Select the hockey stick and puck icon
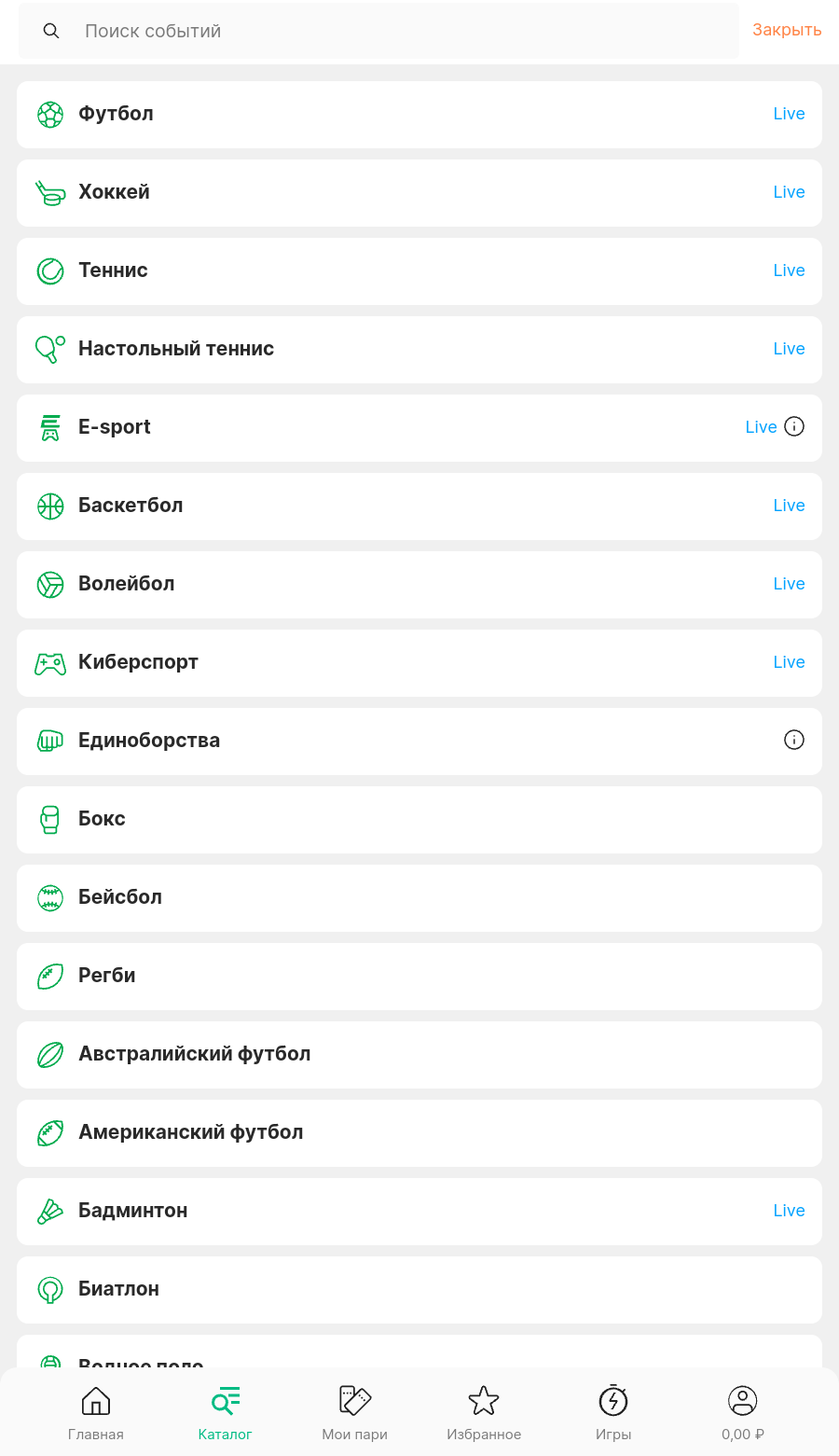This screenshot has width=839, height=1456. click(50, 193)
